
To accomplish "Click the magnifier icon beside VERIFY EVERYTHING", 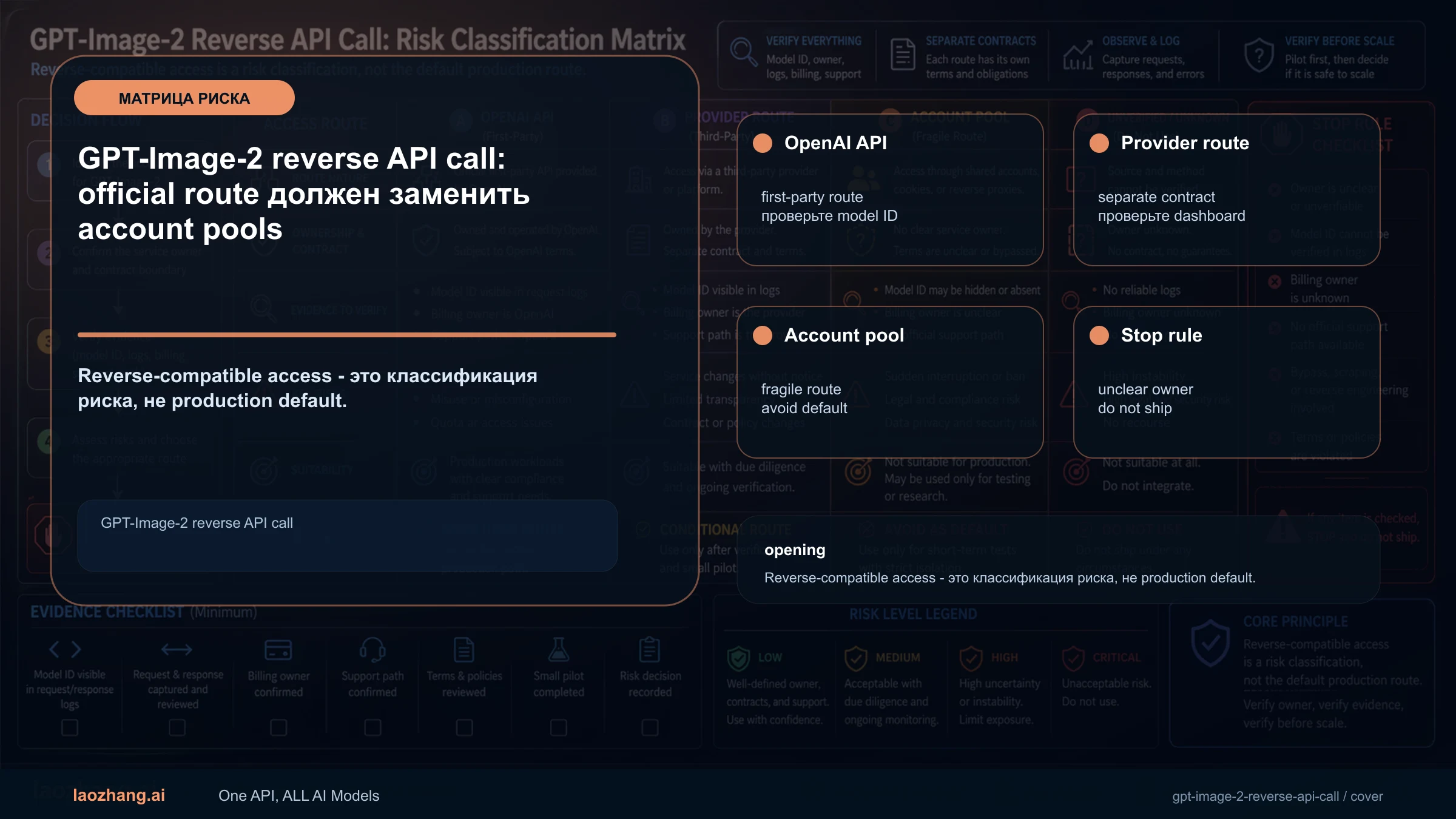I will [x=743, y=52].
